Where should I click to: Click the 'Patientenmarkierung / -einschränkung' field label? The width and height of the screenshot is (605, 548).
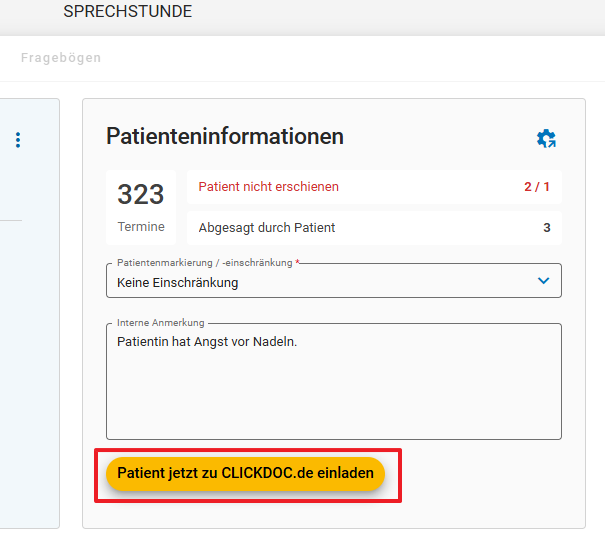(x=204, y=263)
